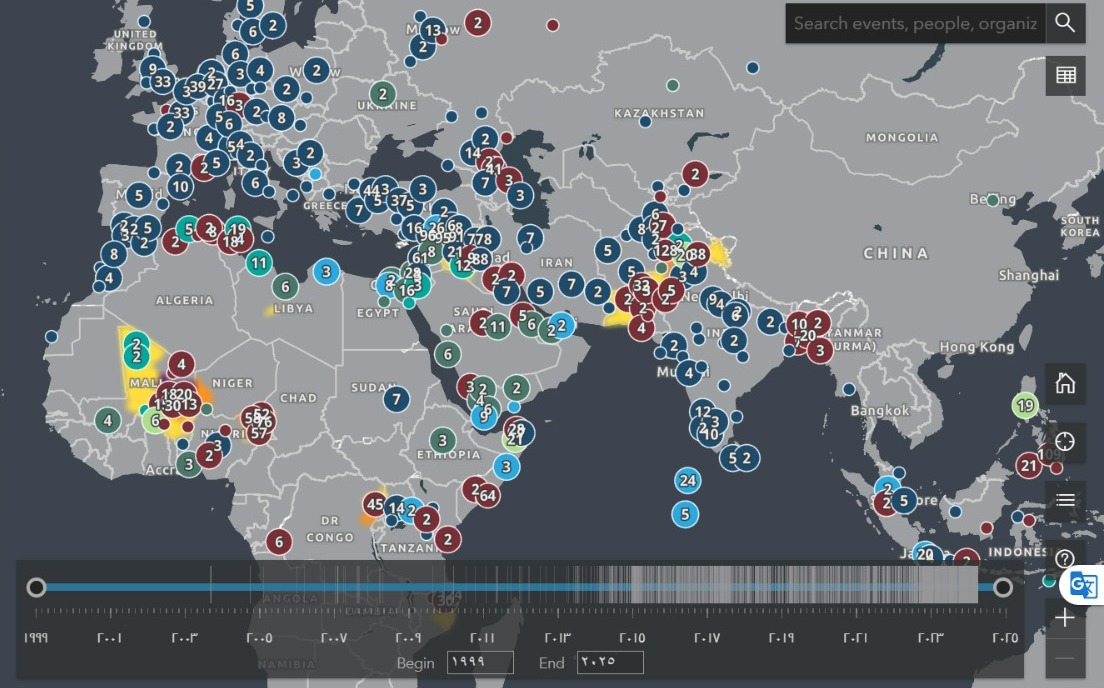1104x688 pixels.
Task: Click the search magnifier button
Action: point(1065,23)
